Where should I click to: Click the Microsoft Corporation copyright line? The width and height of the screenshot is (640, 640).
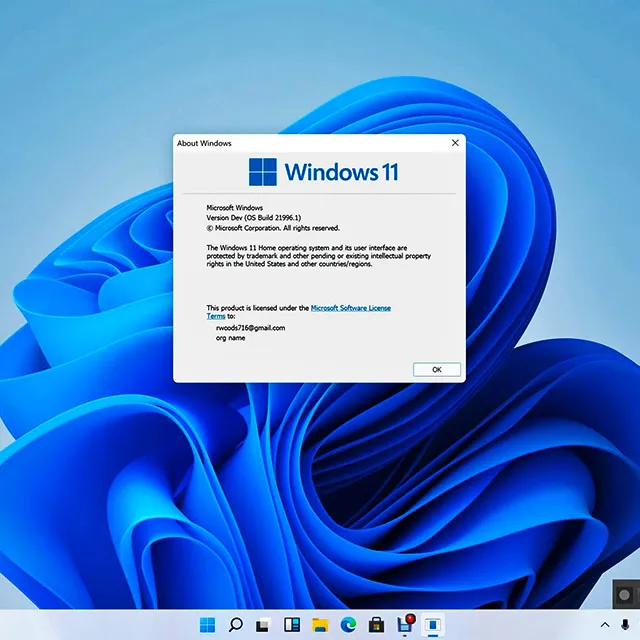273,228
